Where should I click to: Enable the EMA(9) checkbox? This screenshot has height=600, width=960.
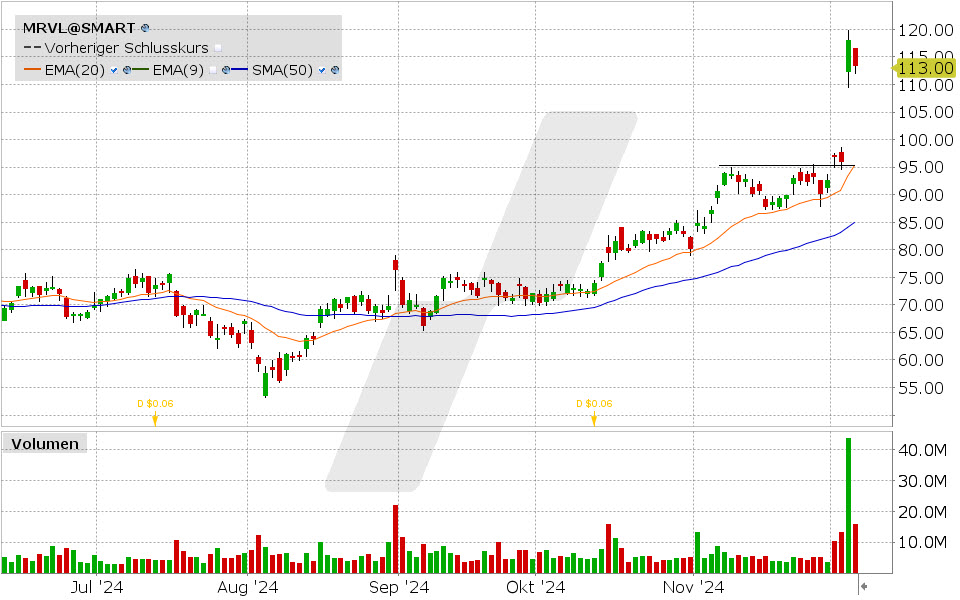tap(213, 70)
